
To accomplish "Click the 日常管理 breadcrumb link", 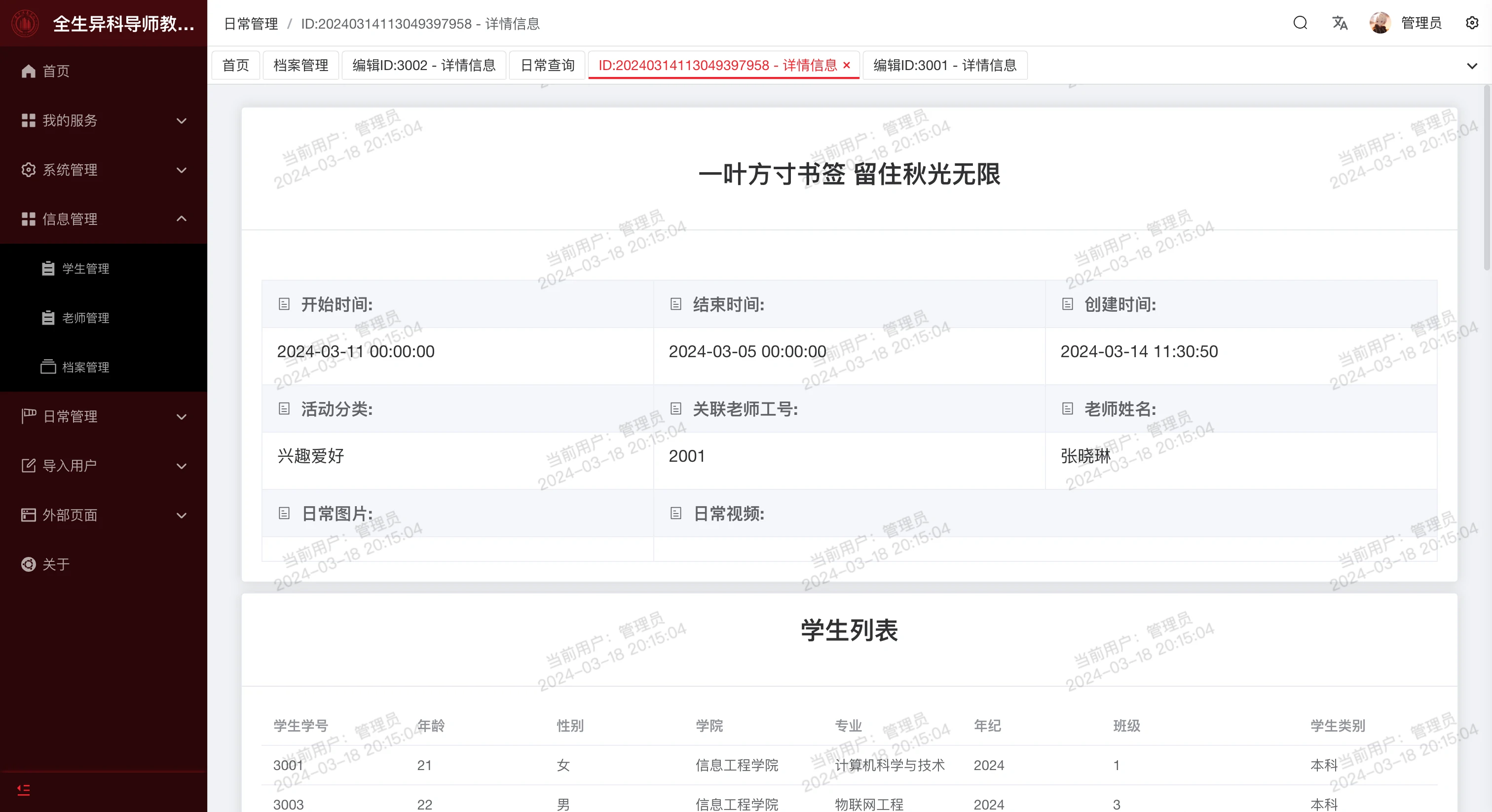I will pos(251,24).
